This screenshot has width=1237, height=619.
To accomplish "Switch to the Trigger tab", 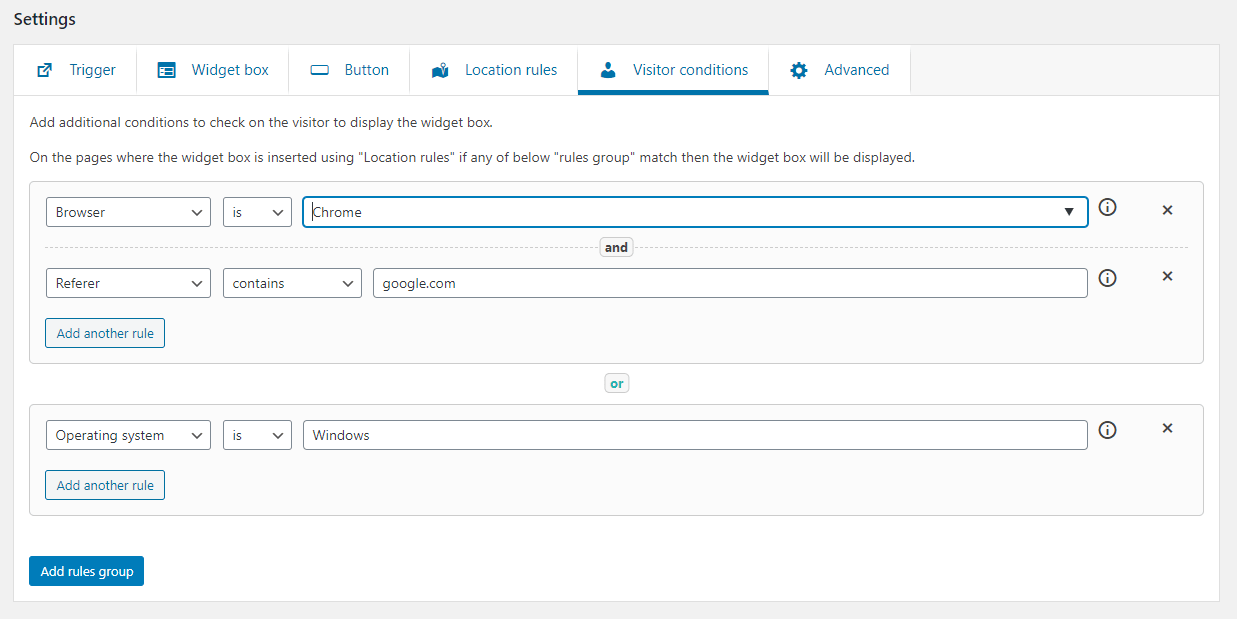I will click(x=76, y=70).
